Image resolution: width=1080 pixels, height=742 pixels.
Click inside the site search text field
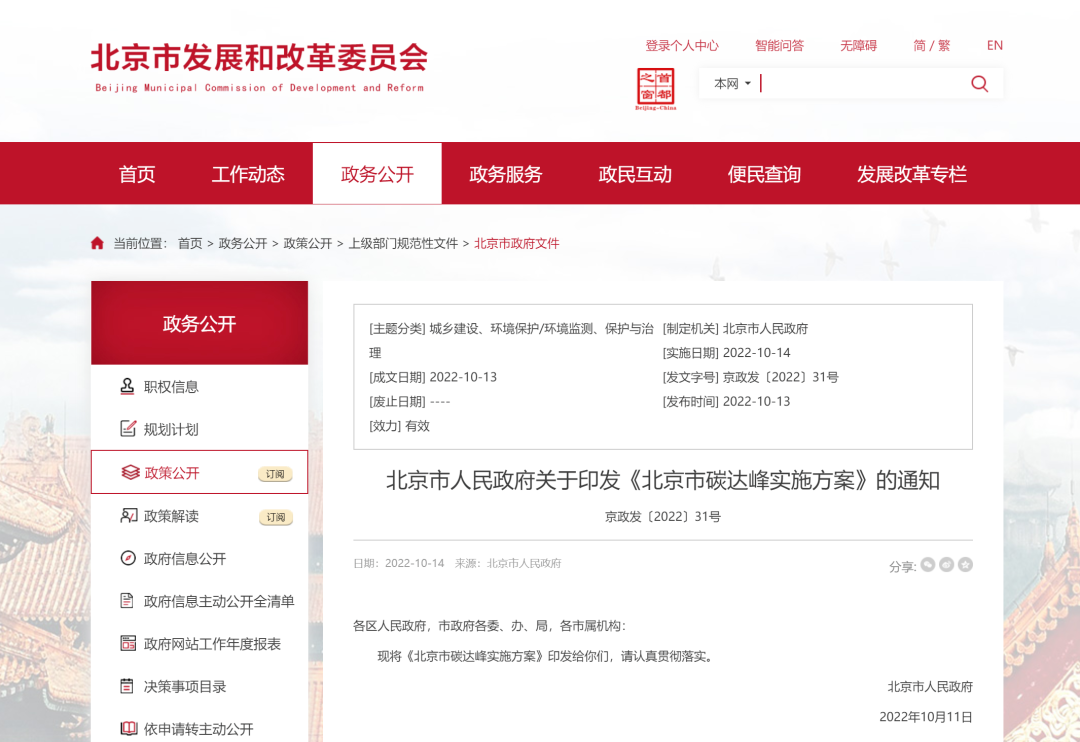click(x=860, y=84)
